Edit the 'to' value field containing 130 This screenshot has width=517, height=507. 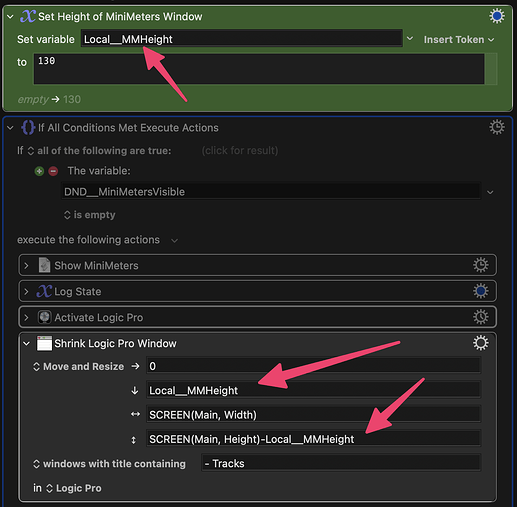pyautogui.click(x=259, y=69)
